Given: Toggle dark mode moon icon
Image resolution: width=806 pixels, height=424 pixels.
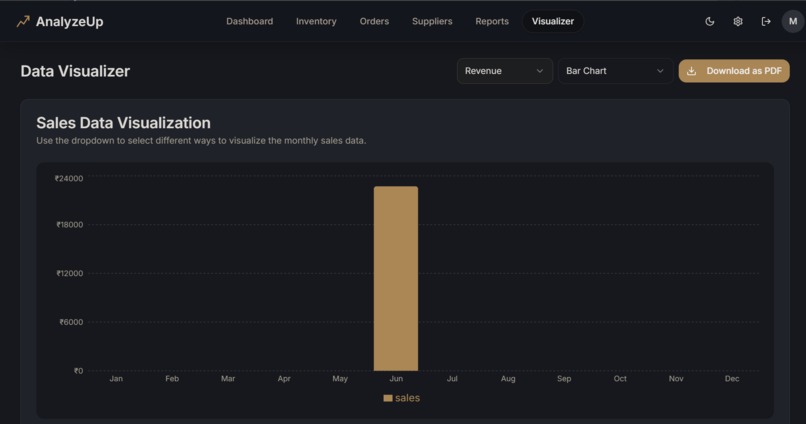Looking at the screenshot, I should coord(709,22).
